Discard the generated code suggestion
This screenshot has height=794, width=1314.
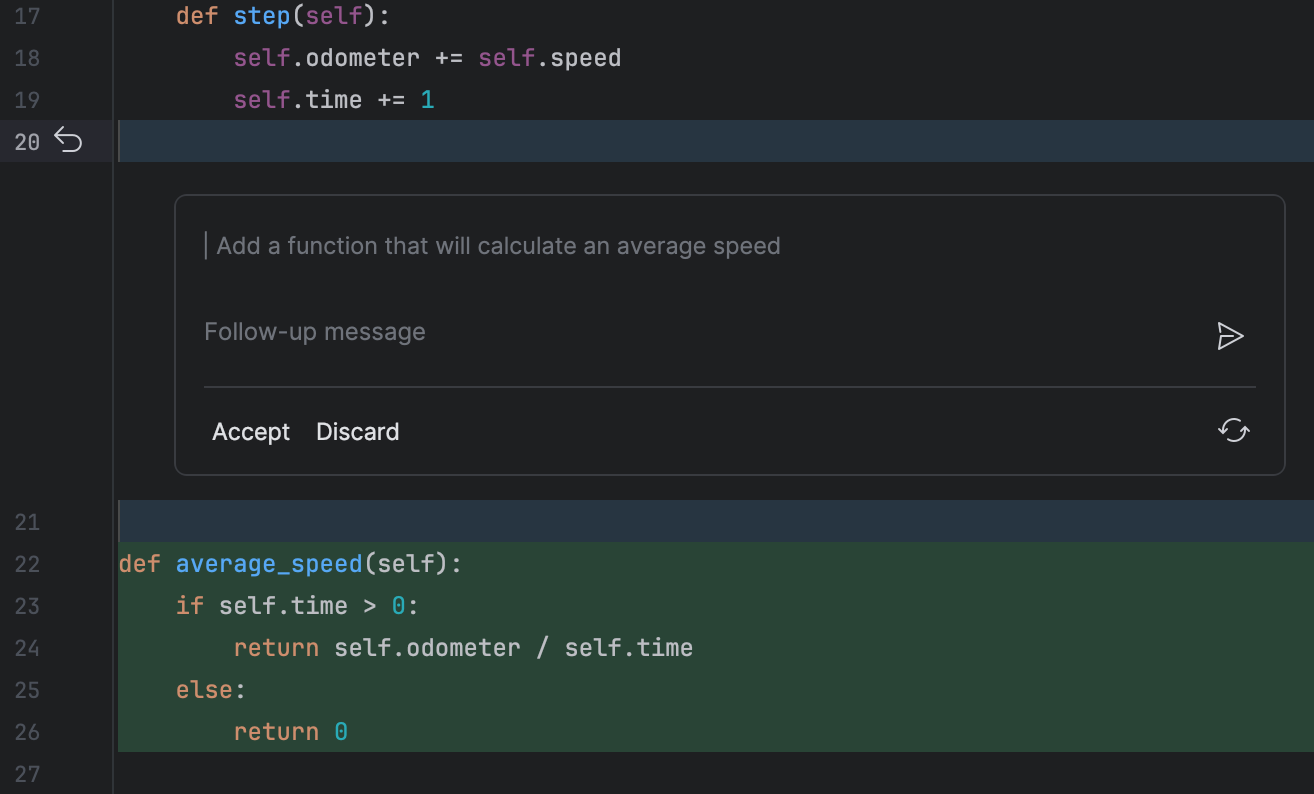pos(357,432)
